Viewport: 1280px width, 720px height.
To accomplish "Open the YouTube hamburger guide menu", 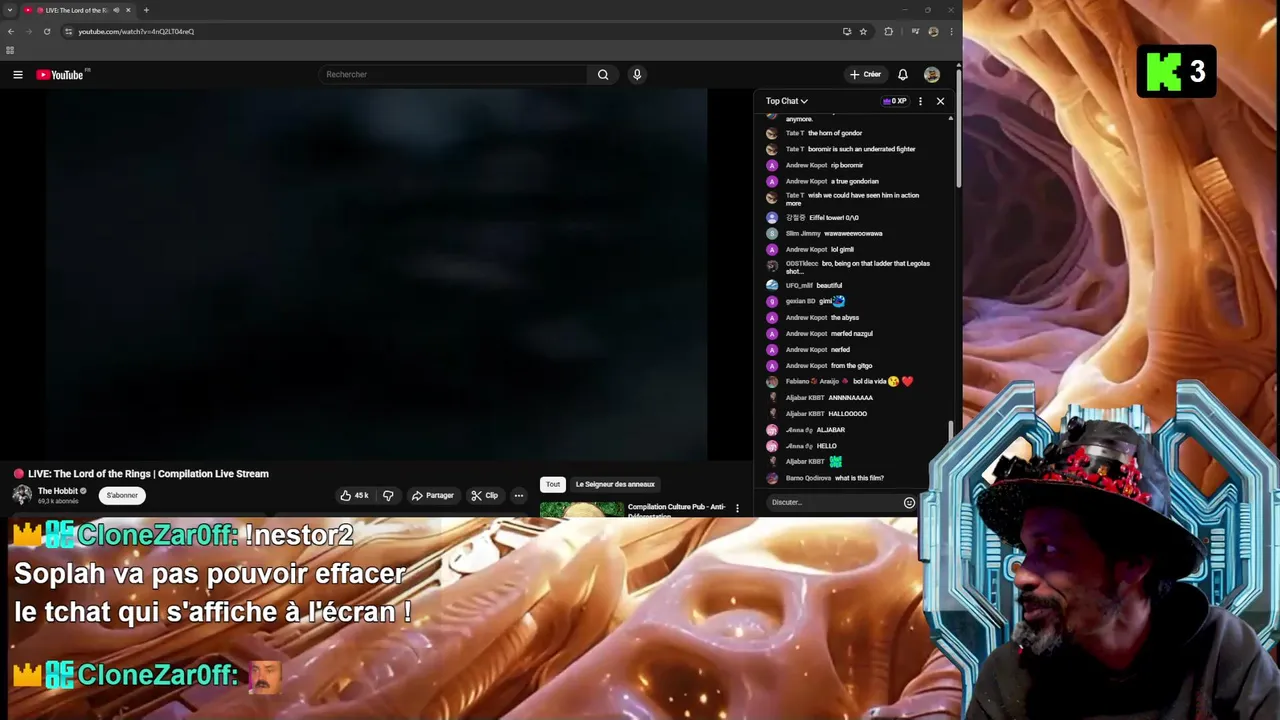I will 17,75.
